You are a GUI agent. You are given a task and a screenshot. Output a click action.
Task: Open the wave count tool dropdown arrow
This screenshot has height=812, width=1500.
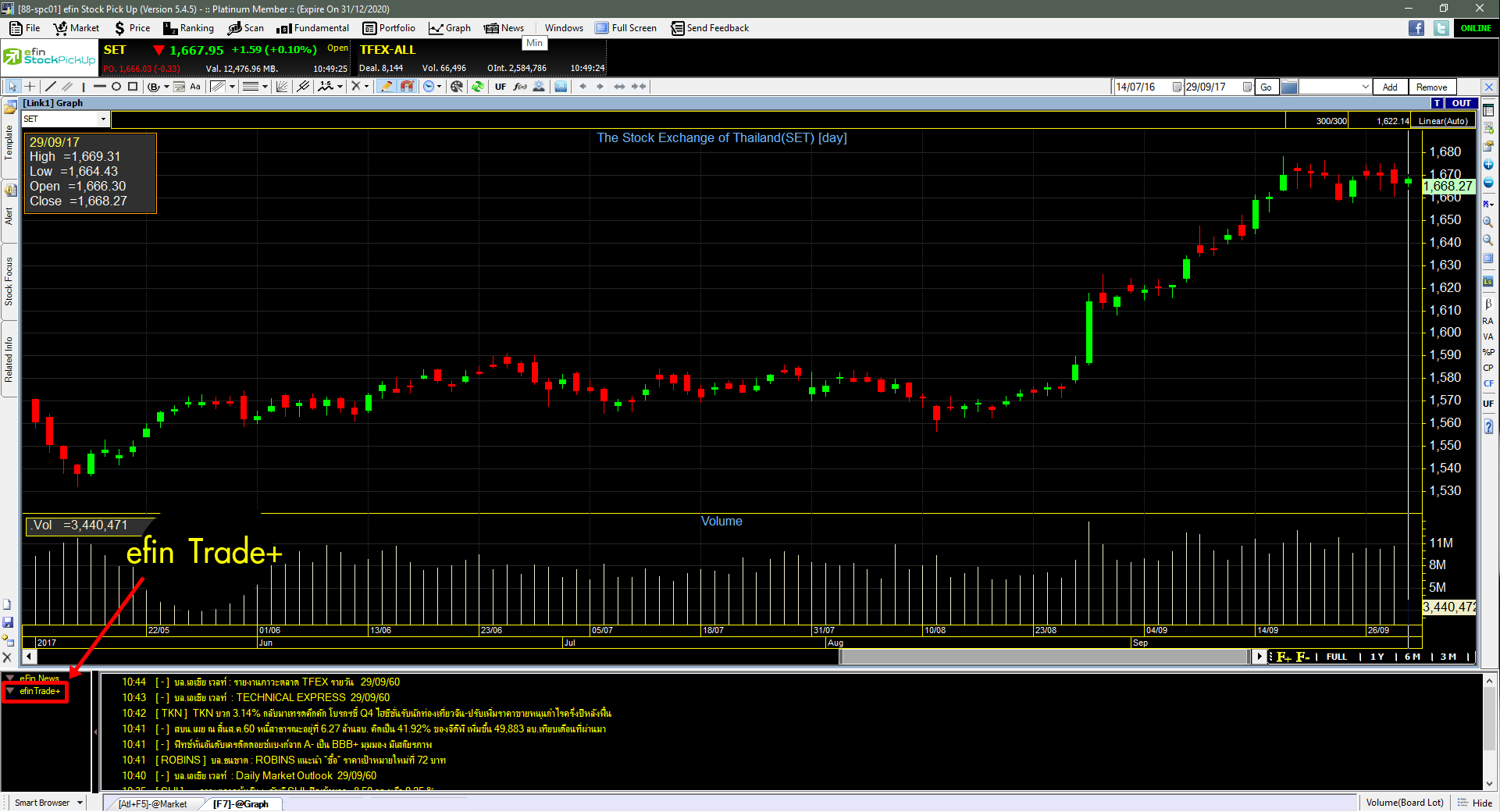[x=340, y=87]
